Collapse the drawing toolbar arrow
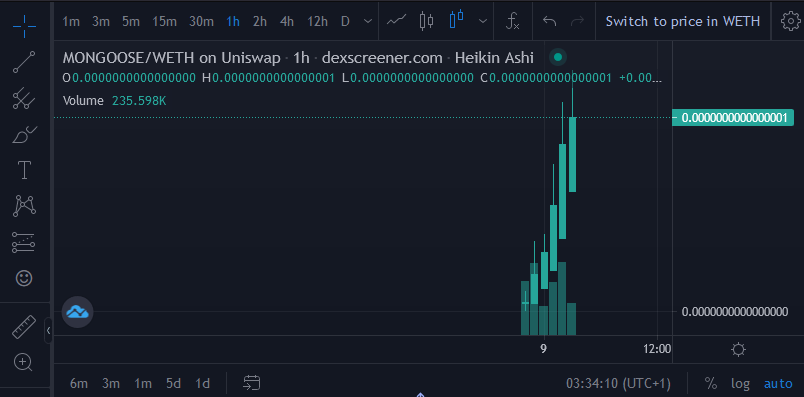 coord(48,331)
